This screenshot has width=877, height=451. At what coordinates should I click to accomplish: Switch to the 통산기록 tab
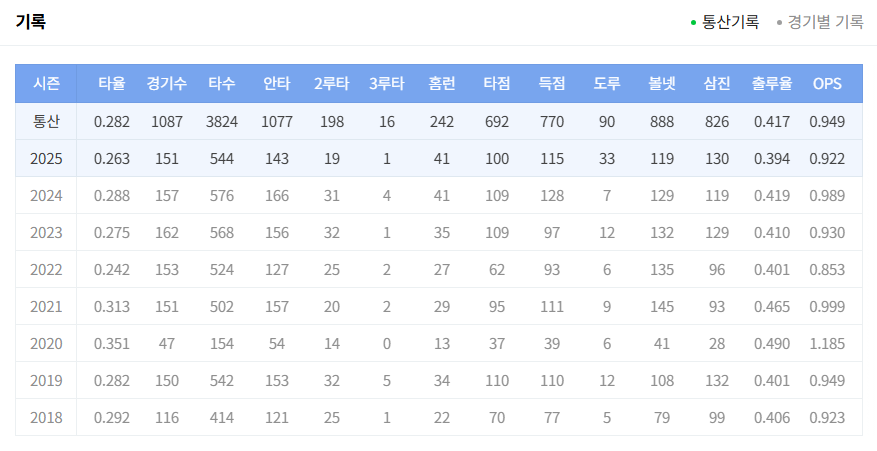[730, 21]
